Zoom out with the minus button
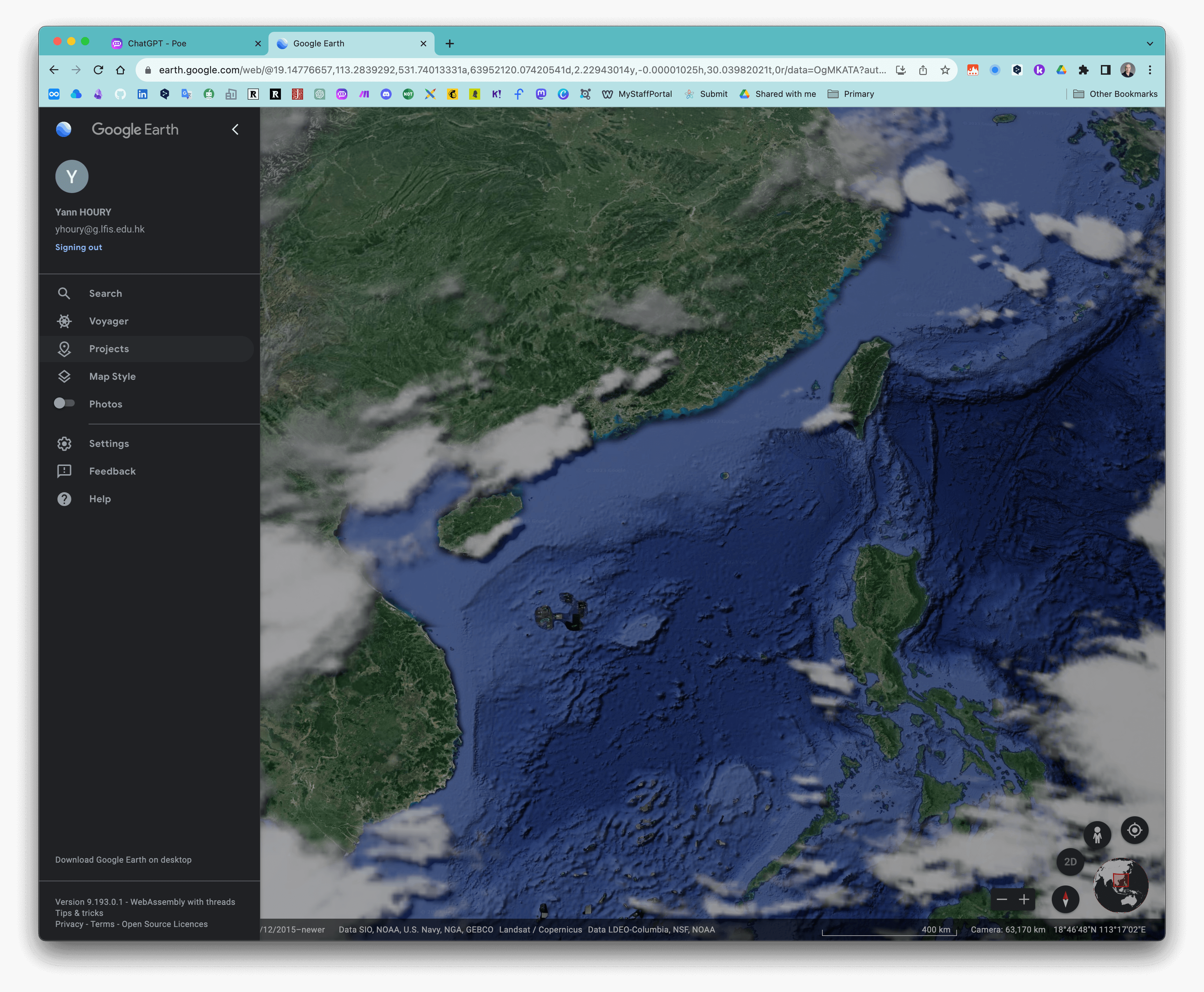Image resolution: width=1204 pixels, height=992 pixels. point(1002,899)
